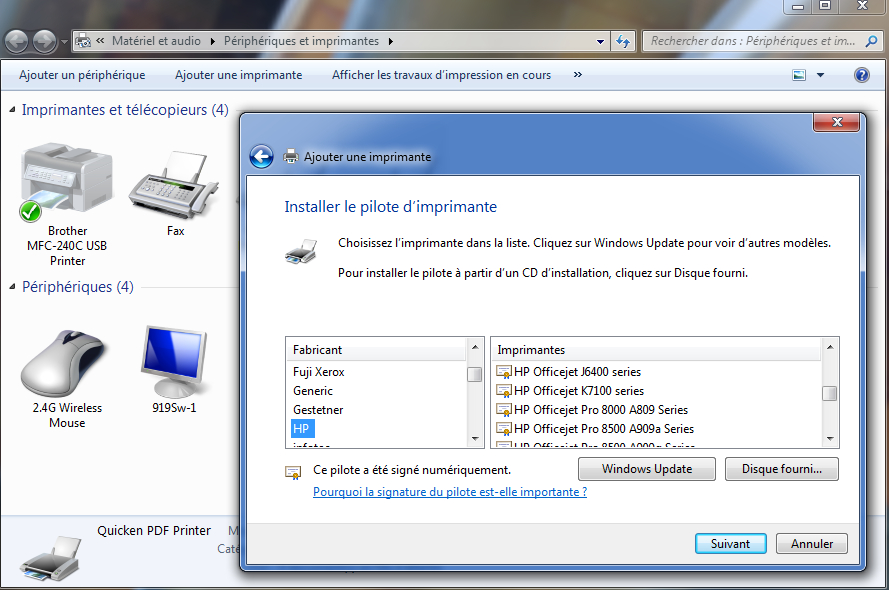This screenshot has height=590, width=889.
Task: Click the Imprimantes list scroll up arrow
Action: point(830,347)
